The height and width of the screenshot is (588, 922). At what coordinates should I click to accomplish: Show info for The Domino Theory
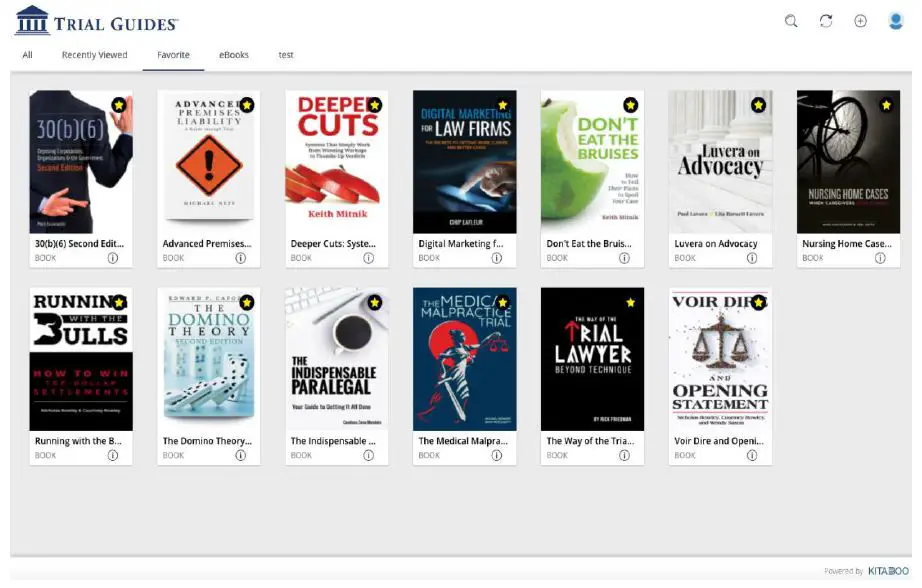tap(240, 456)
